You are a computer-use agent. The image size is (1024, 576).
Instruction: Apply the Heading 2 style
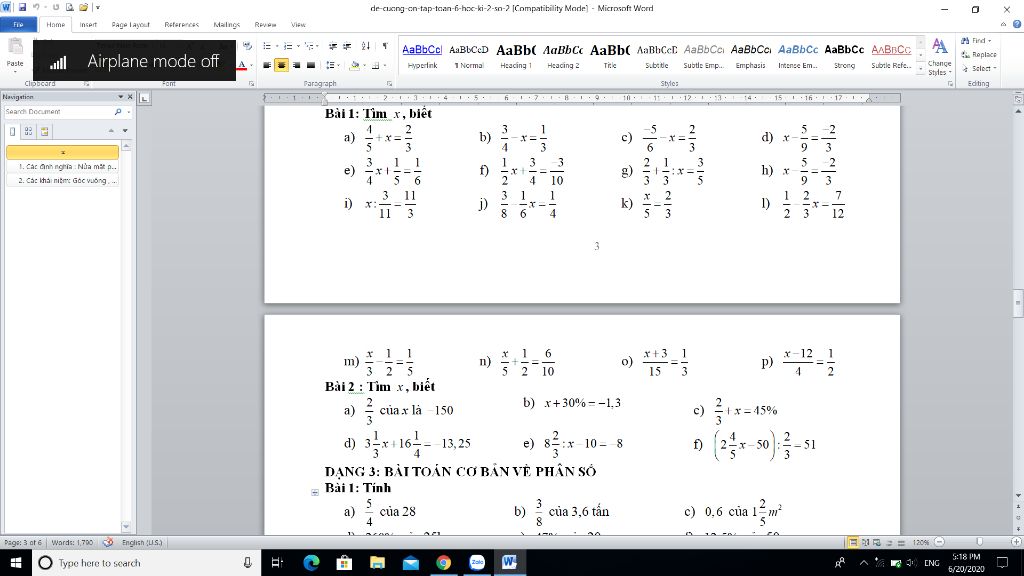pos(563,56)
